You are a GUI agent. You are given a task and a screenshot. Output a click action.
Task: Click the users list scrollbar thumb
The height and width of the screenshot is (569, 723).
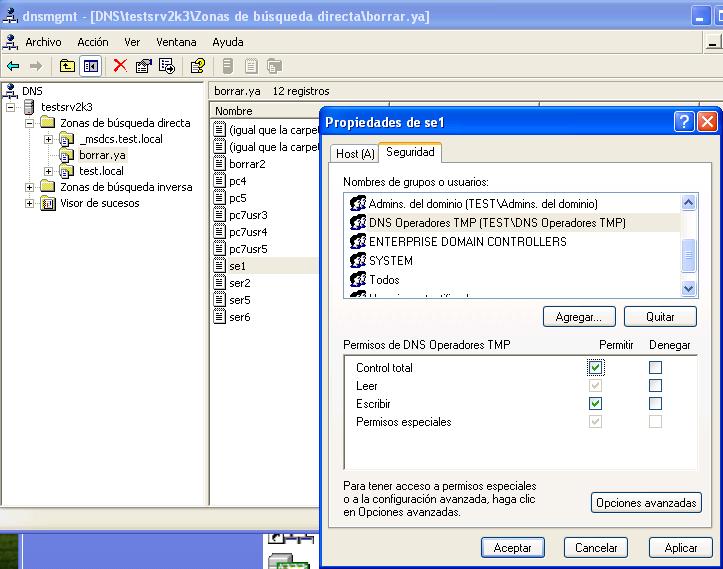coord(688,255)
